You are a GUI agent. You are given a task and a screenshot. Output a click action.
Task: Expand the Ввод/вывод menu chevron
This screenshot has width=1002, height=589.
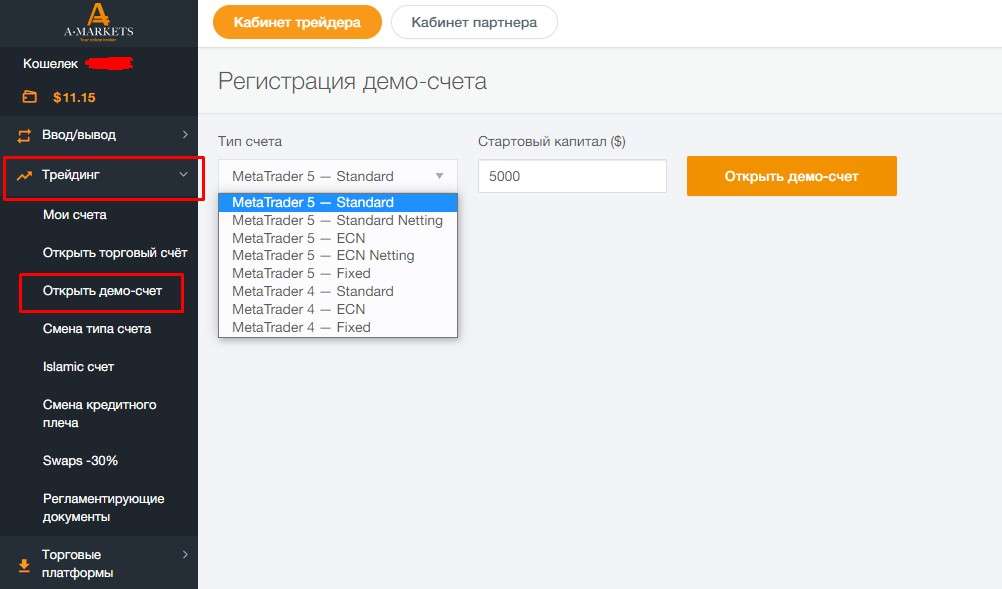point(185,135)
